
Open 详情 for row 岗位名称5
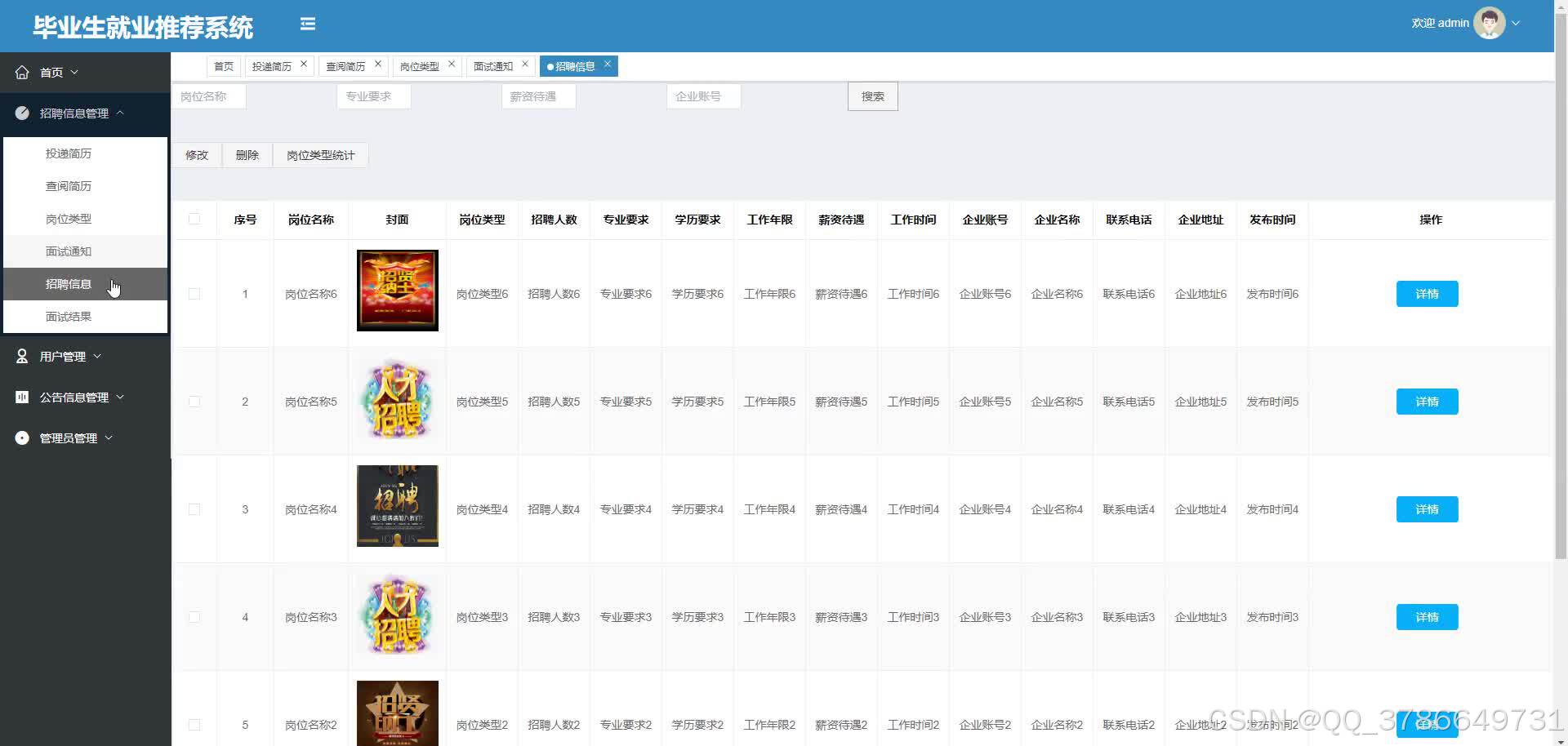click(1427, 402)
